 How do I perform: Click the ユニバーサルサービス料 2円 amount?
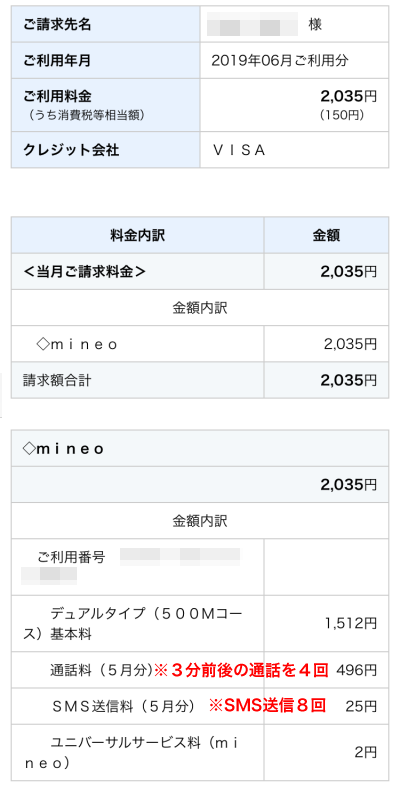[366, 753]
